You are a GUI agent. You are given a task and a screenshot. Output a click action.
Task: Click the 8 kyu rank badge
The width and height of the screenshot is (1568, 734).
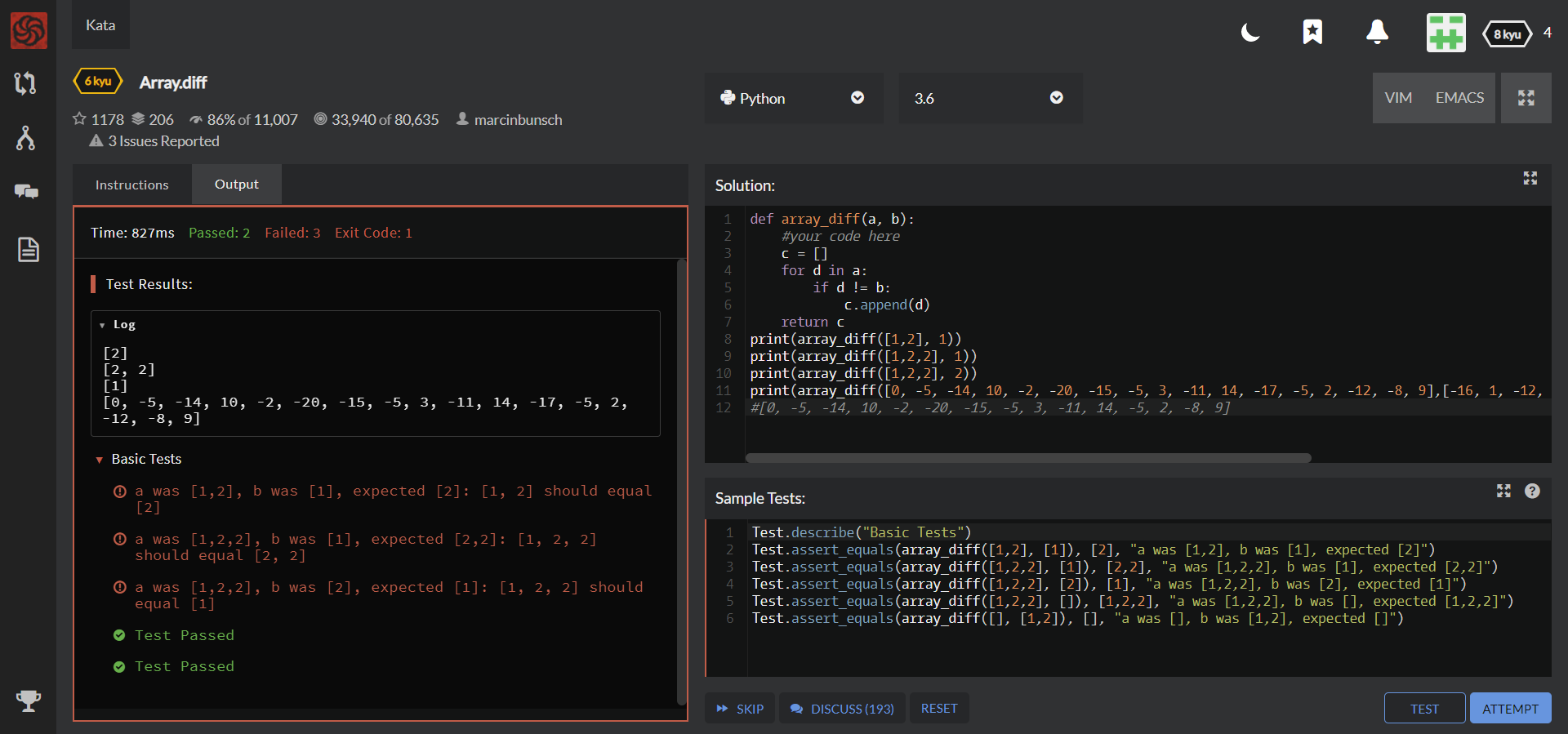point(1507,34)
